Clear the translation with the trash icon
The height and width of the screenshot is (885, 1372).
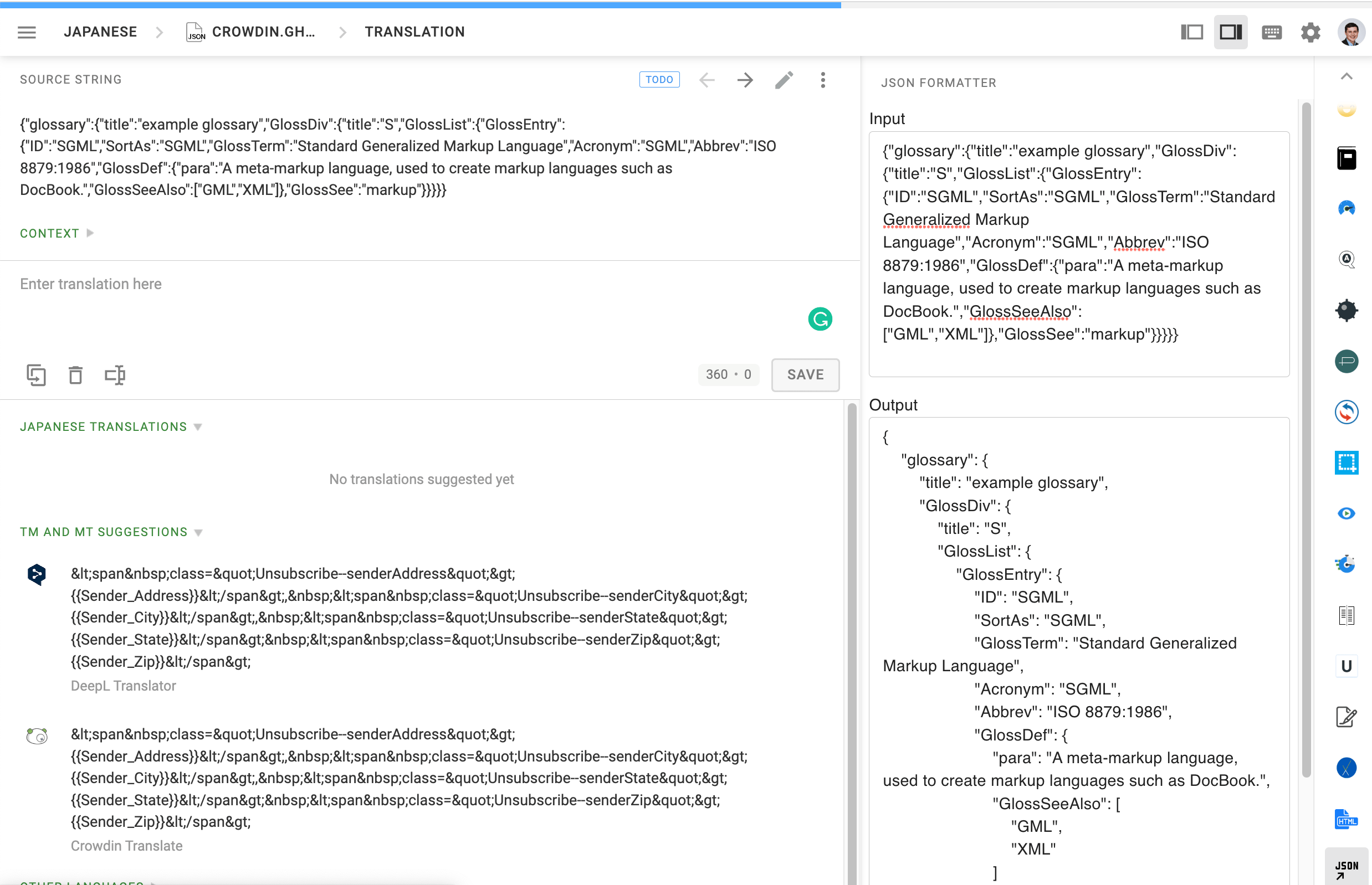[75, 375]
